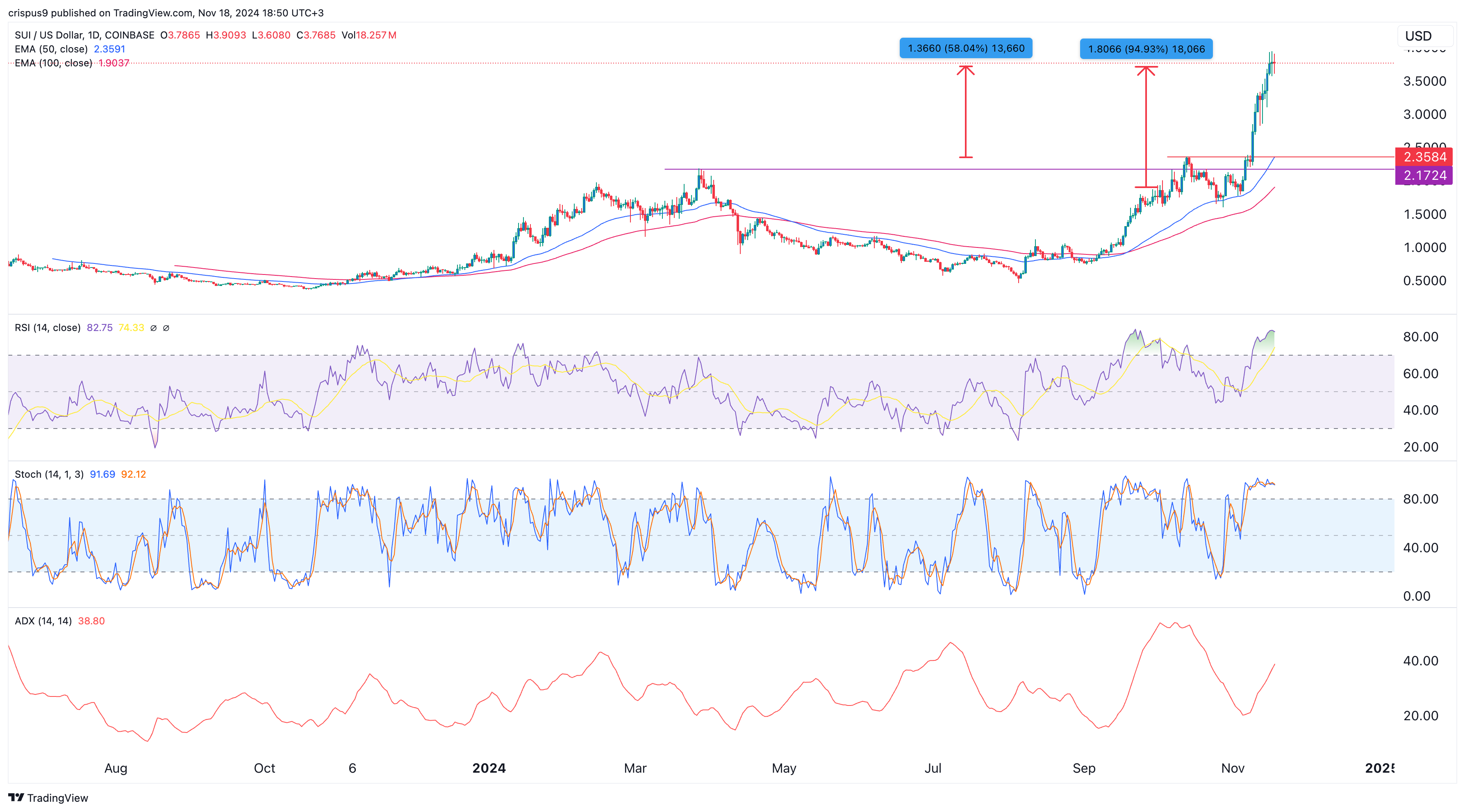This screenshot has height=812, width=1465.
Task: Click the ADX value 38.80
Action: coord(91,621)
